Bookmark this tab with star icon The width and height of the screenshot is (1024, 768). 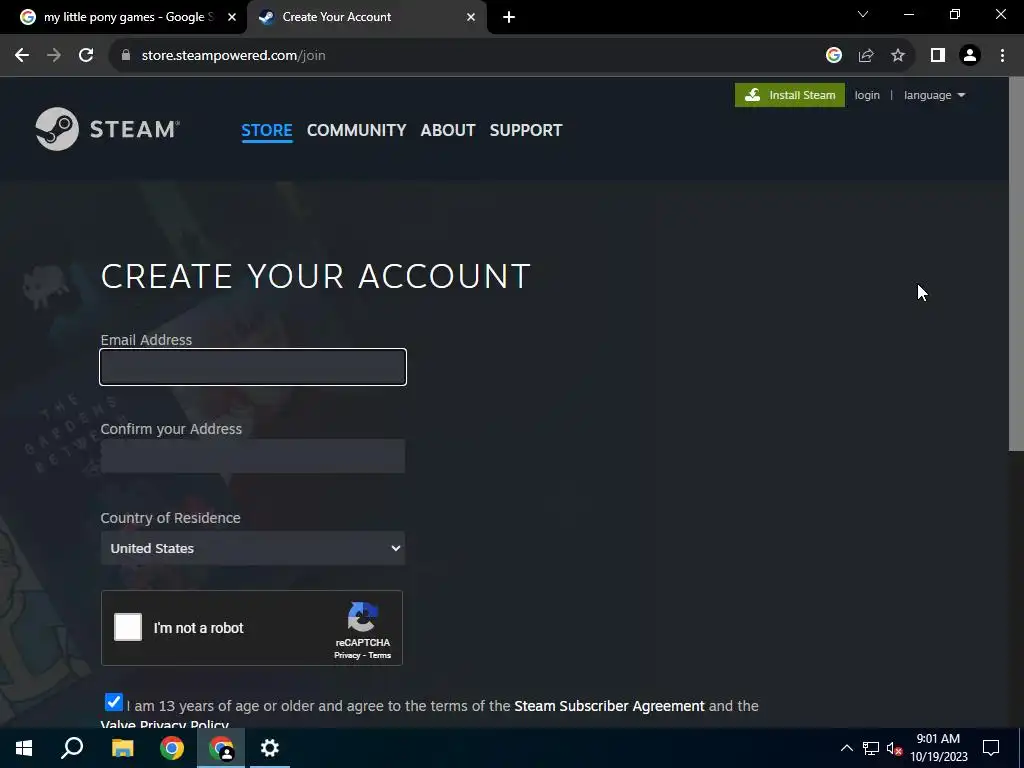pos(898,56)
